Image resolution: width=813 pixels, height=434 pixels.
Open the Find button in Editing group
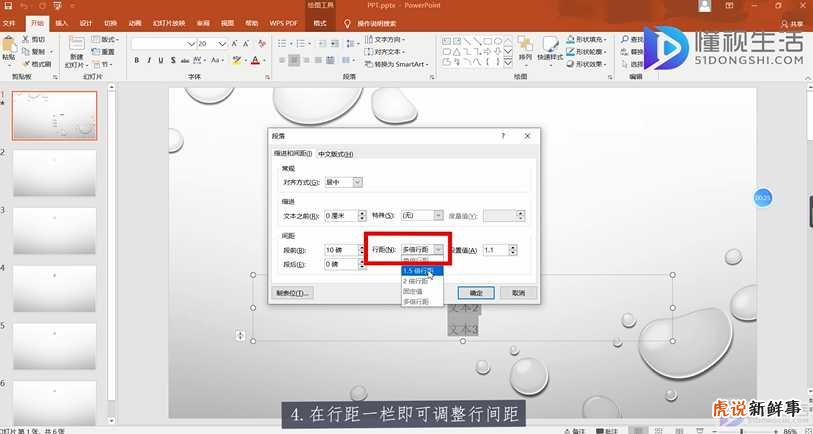(x=632, y=39)
